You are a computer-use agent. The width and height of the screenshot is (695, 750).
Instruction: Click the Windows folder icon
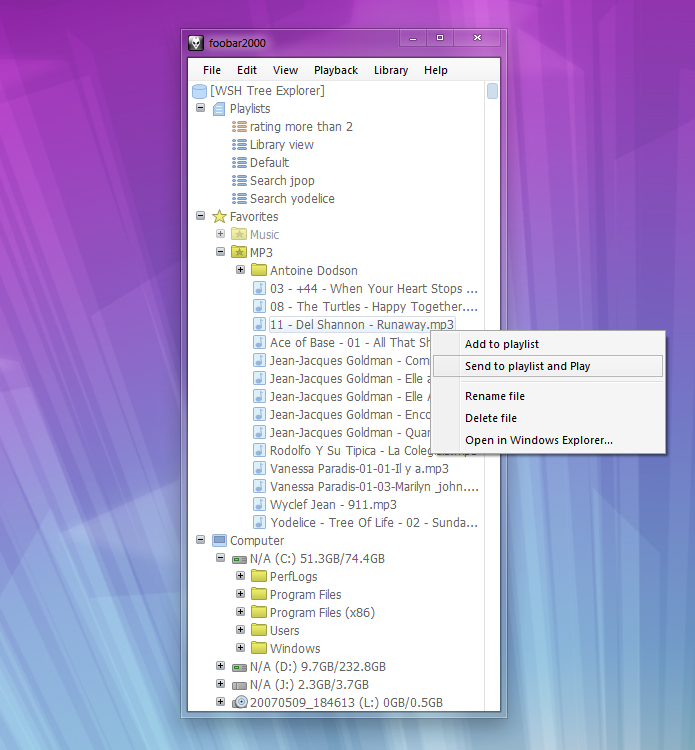(x=259, y=648)
